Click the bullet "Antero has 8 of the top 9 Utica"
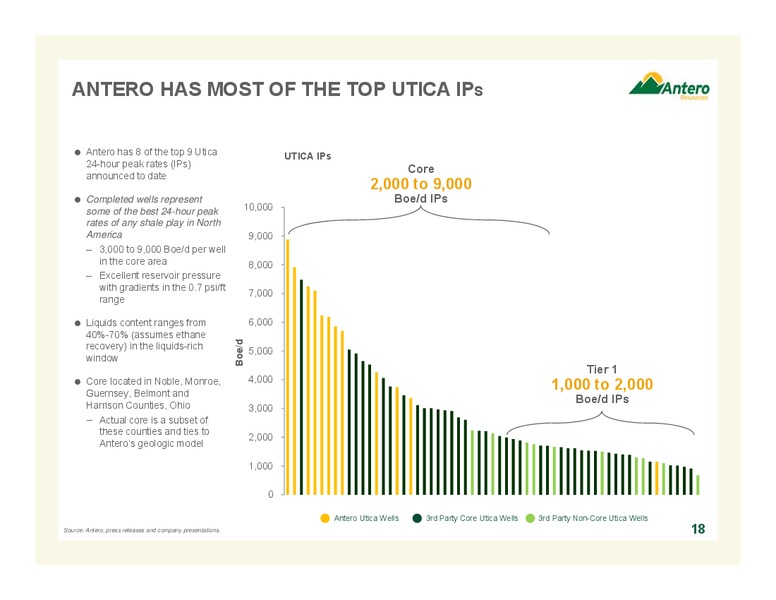This screenshot has height=600, width=776. (151, 152)
